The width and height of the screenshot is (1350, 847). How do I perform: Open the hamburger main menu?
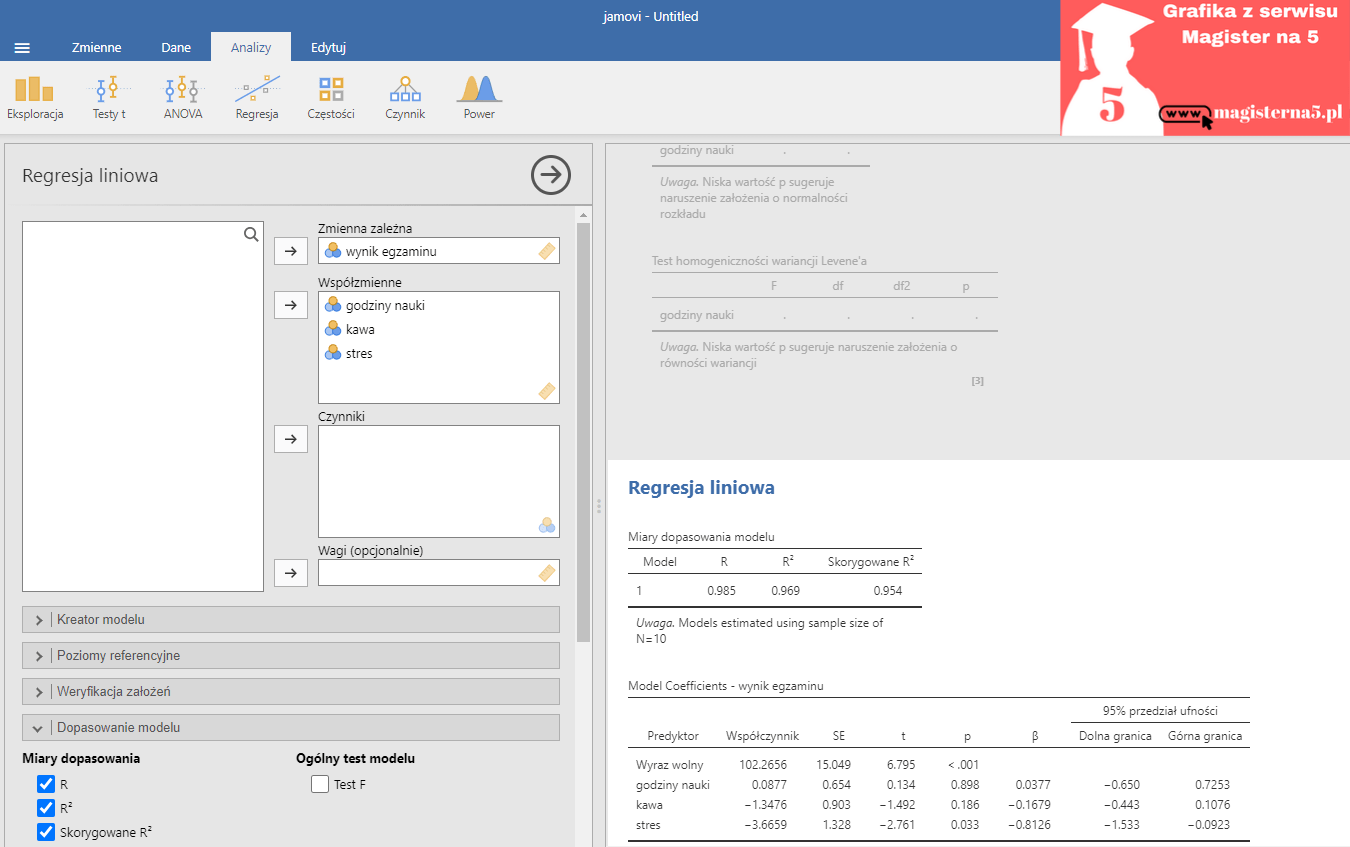[22, 48]
